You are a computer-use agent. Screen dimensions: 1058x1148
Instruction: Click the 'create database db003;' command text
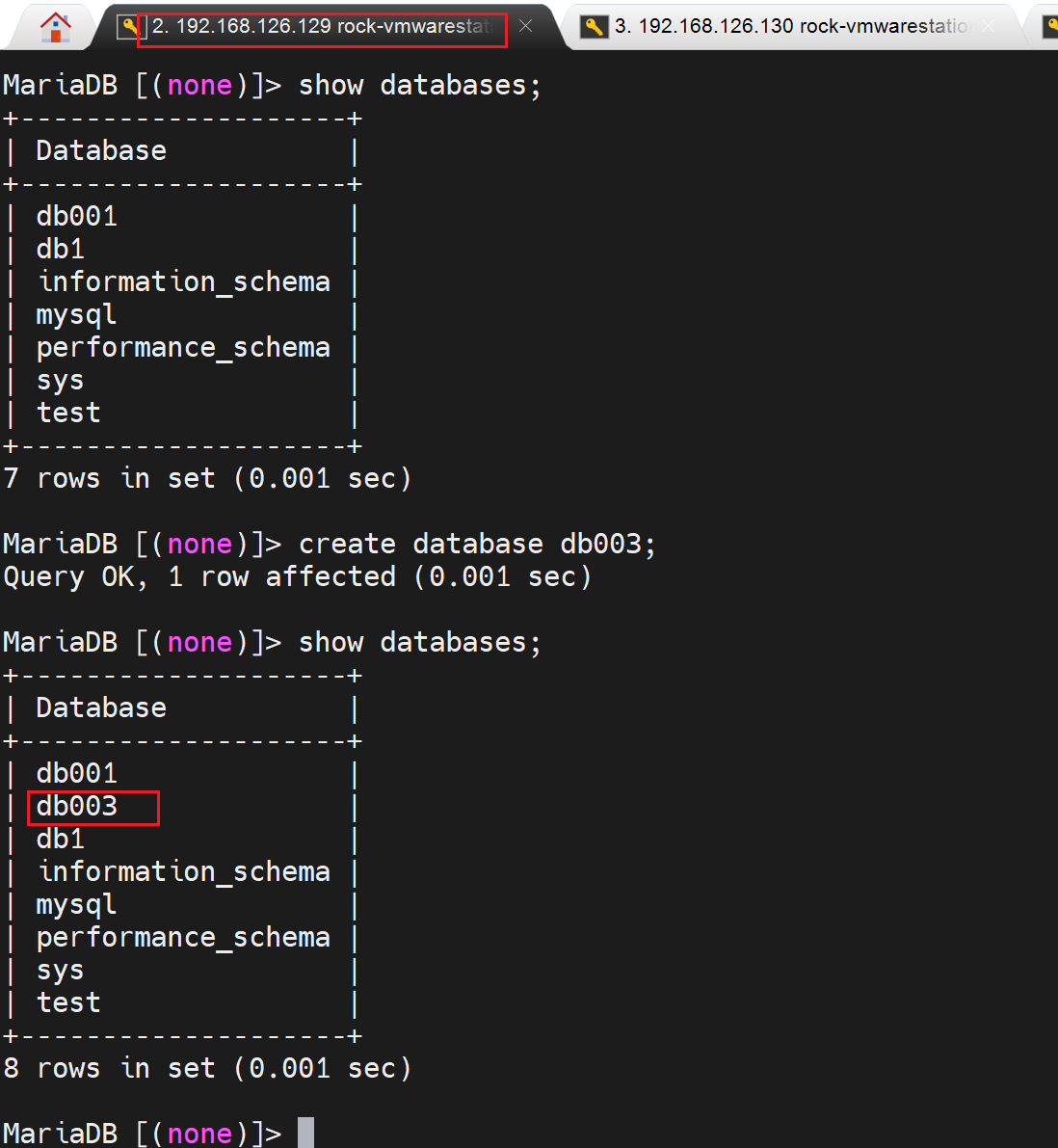click(x=477, y=544)
